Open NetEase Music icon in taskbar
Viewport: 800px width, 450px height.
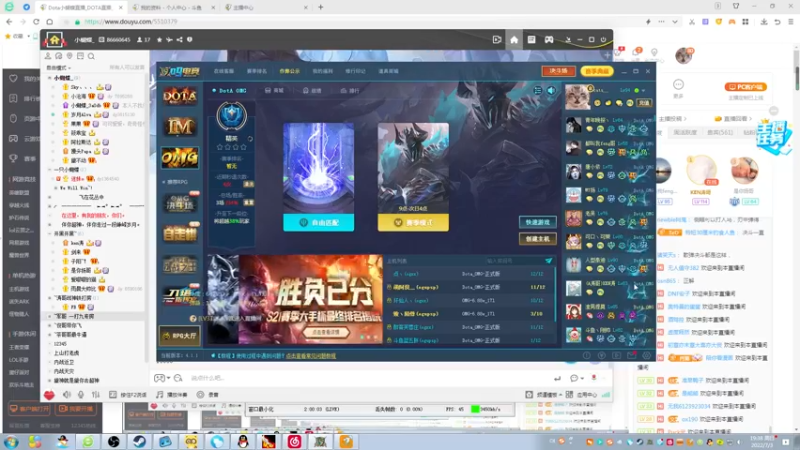click(294, 441)
